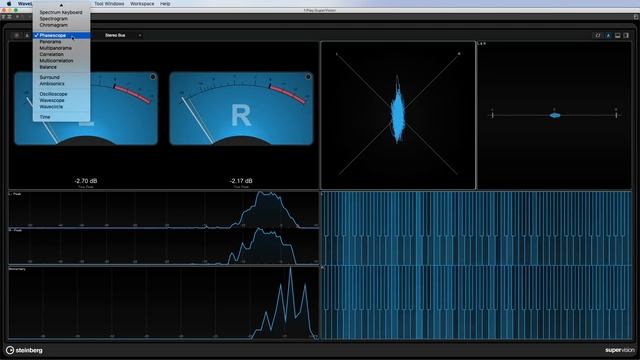Click the vertical split layout icon
The image size is (640, 360).
tap(627, 36)
